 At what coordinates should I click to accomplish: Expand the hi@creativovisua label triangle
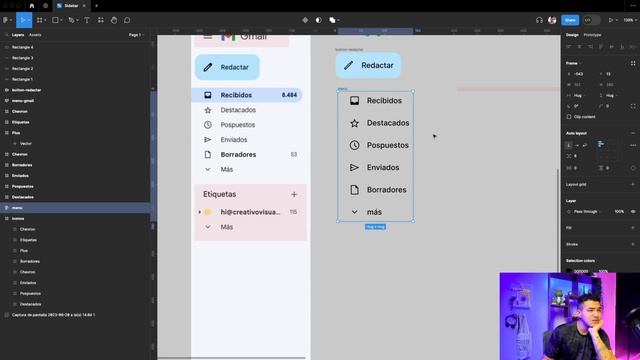(x=200, y=212)
